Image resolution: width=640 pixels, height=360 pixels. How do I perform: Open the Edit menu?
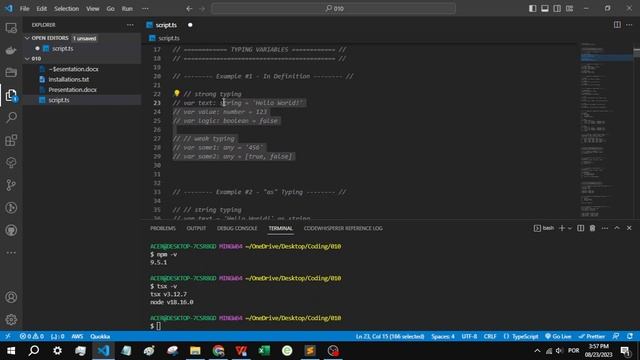point(42,8)
